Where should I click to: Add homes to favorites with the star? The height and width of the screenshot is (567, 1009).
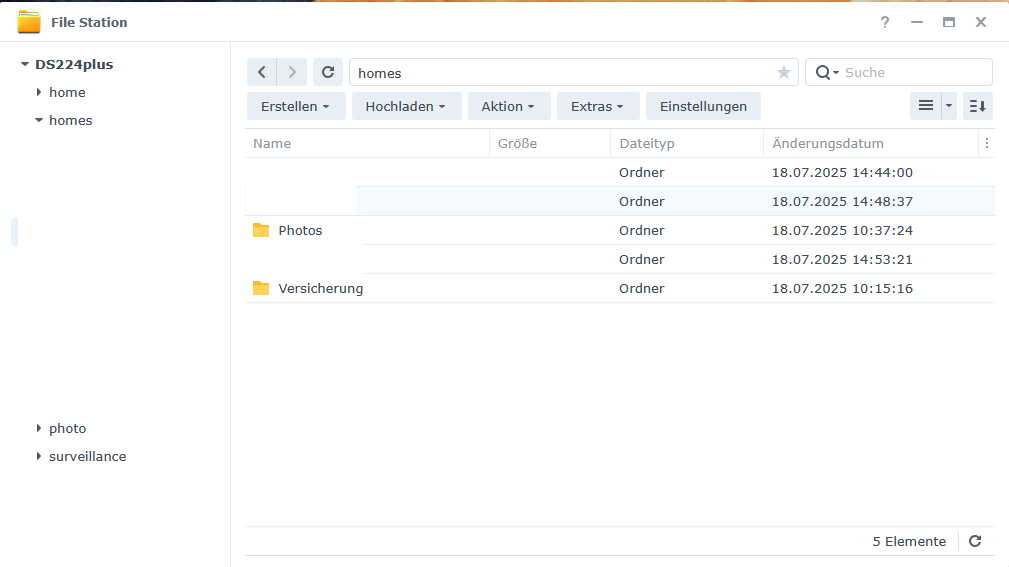point(783,73)
